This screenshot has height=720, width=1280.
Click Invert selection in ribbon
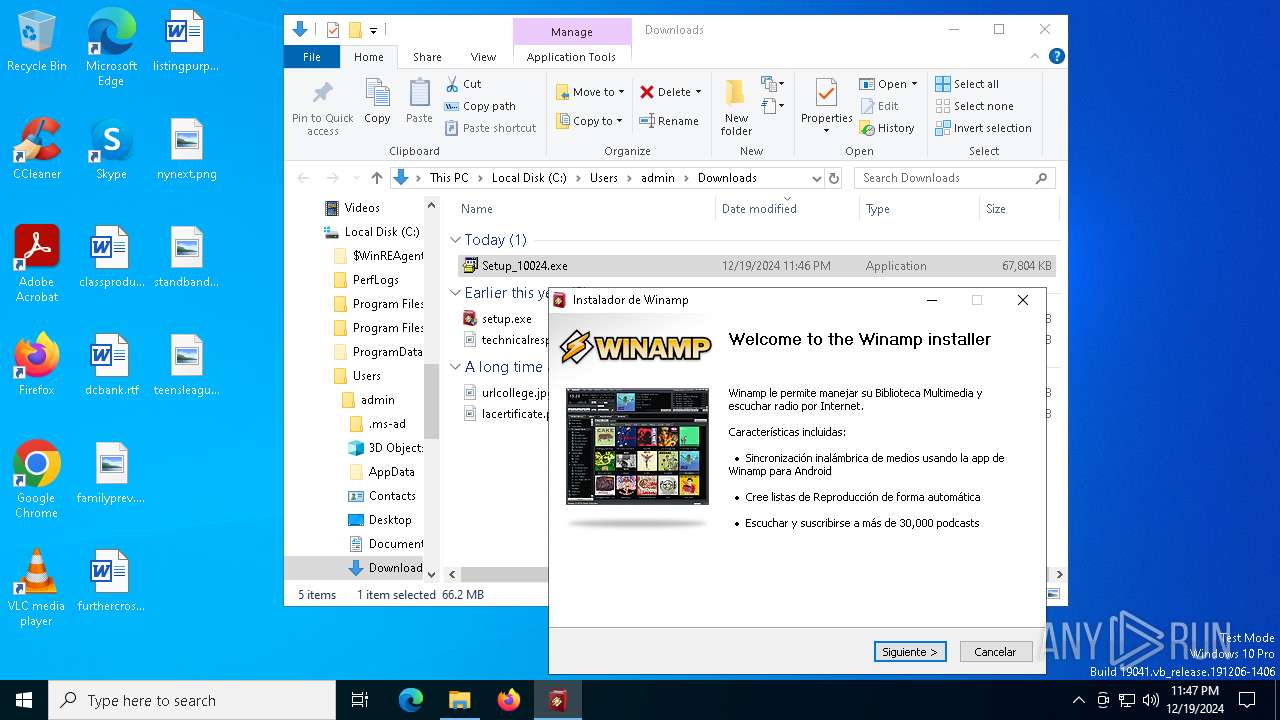pyautogui.click(x=983, y=128)
